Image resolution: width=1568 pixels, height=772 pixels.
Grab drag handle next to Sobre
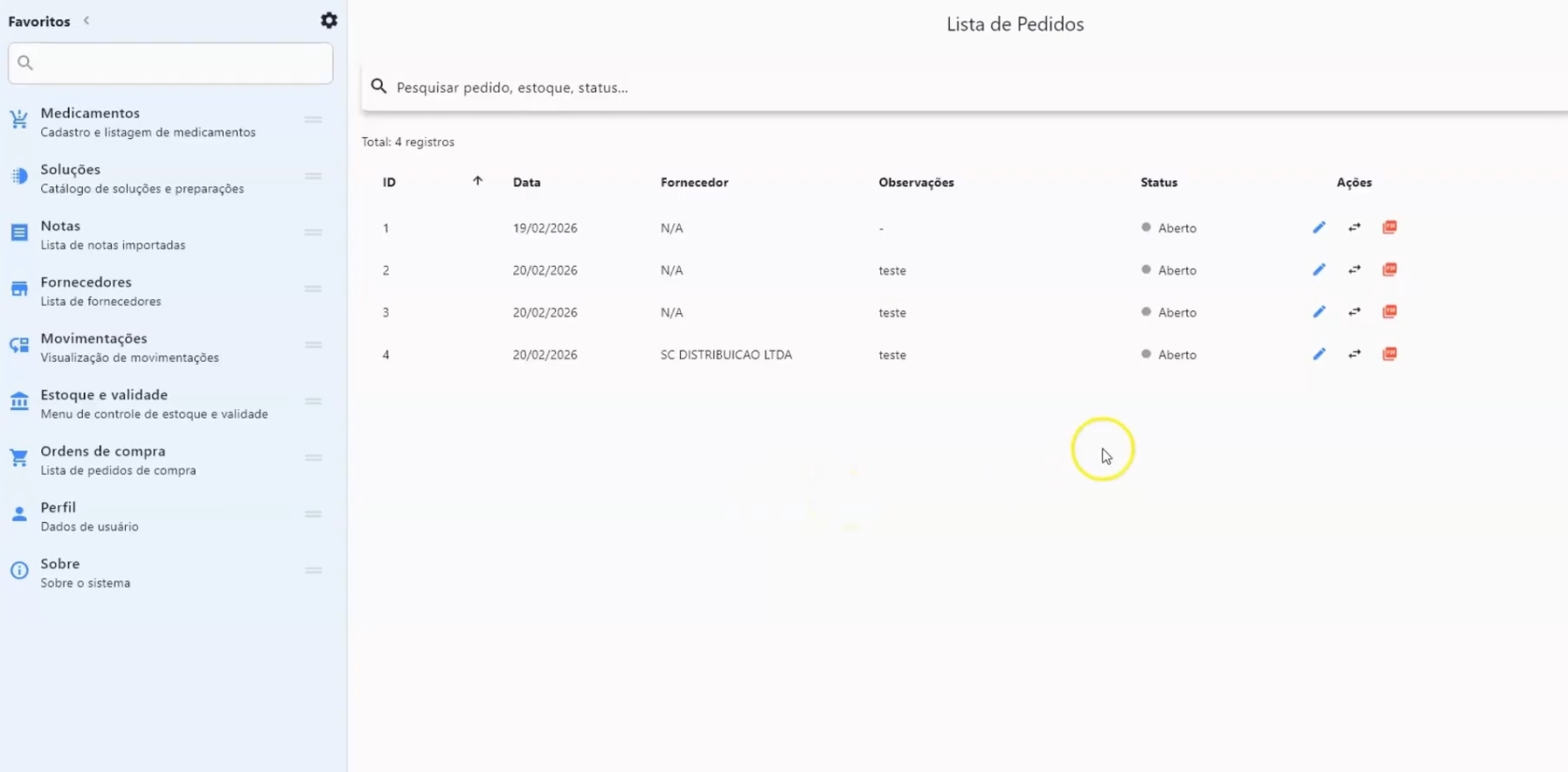[313, 570]
